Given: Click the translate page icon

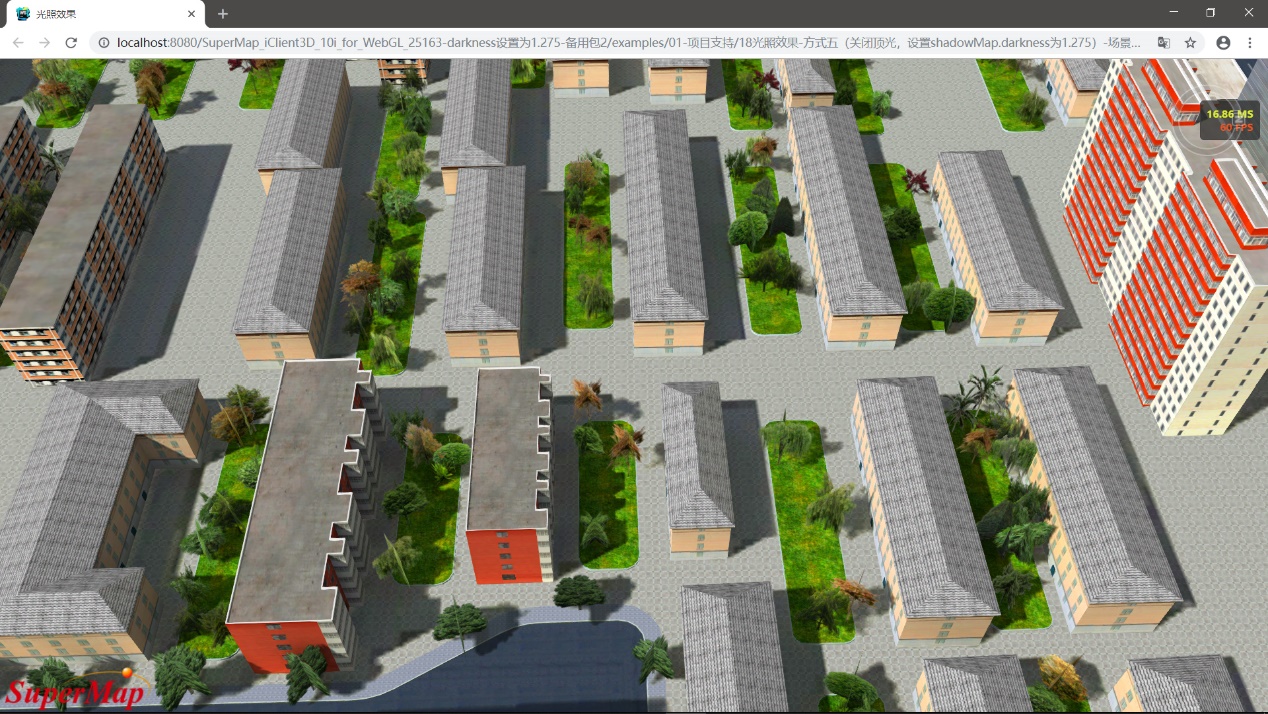Looking at the screenshot, I should (x=1164, y=43).
